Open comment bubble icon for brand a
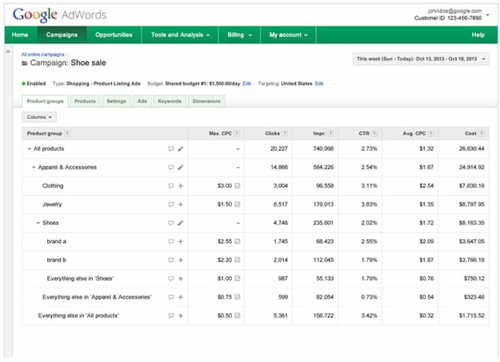500x362 pixels. pyautogui.click(x=171, y=241)
